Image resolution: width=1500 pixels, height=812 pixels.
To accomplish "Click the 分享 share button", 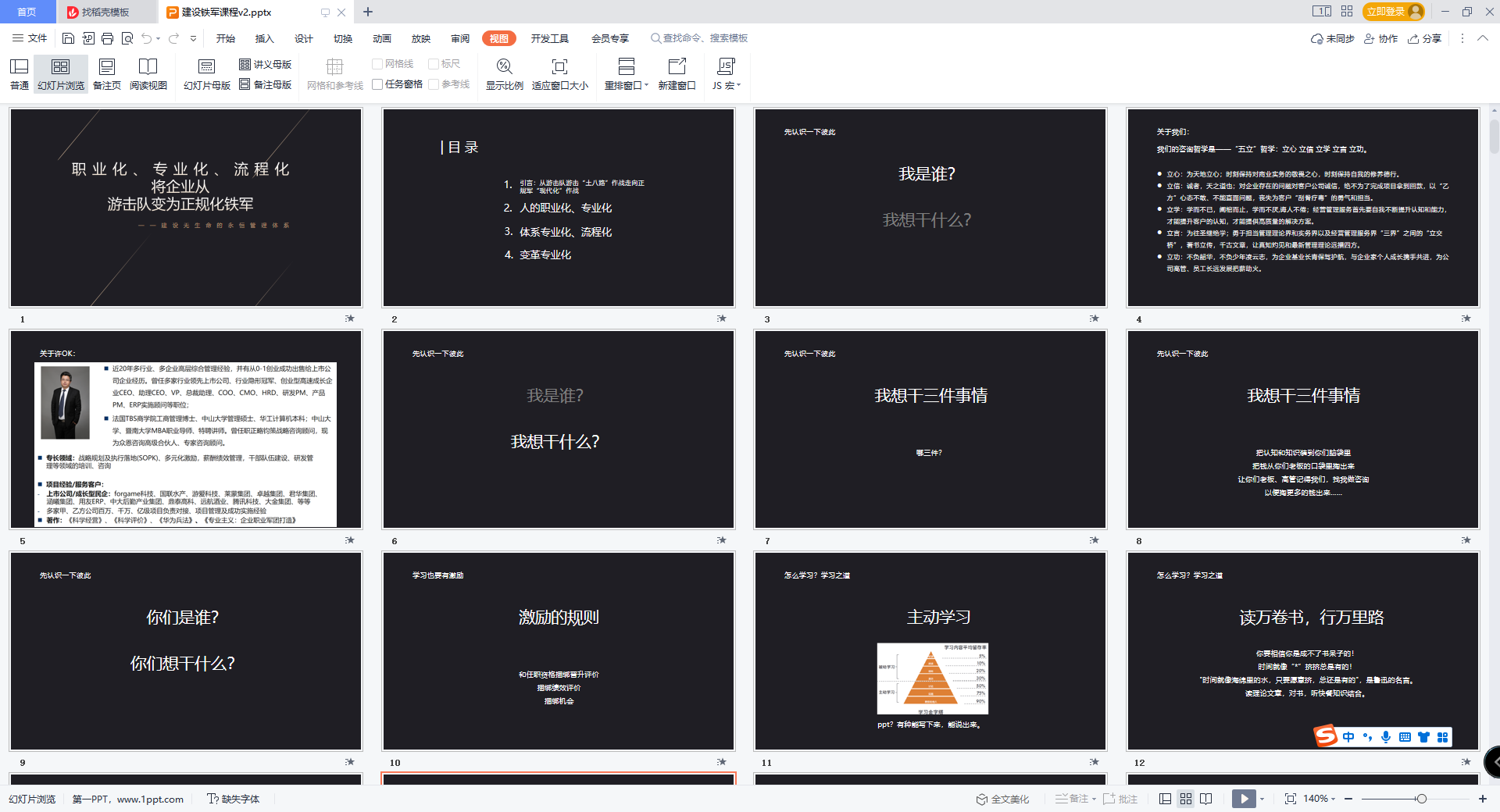I will tap(1424, 38).
